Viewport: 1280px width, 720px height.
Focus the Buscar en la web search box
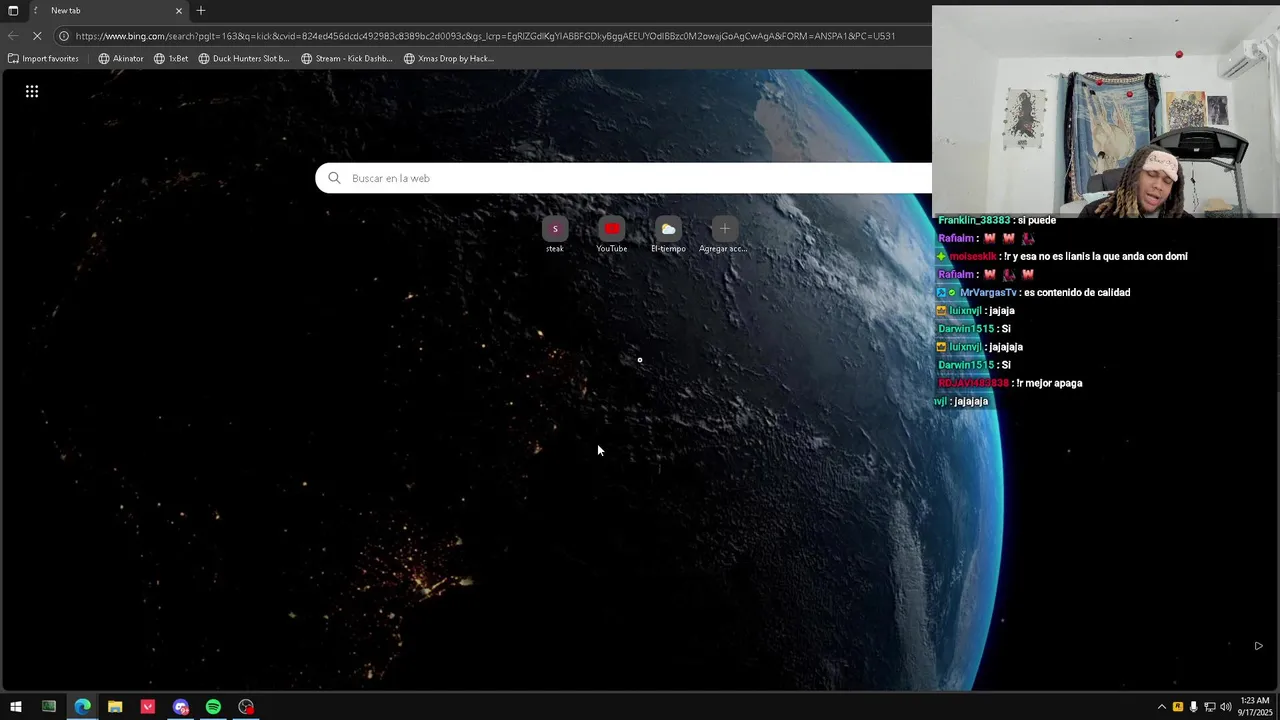(624, 178)
